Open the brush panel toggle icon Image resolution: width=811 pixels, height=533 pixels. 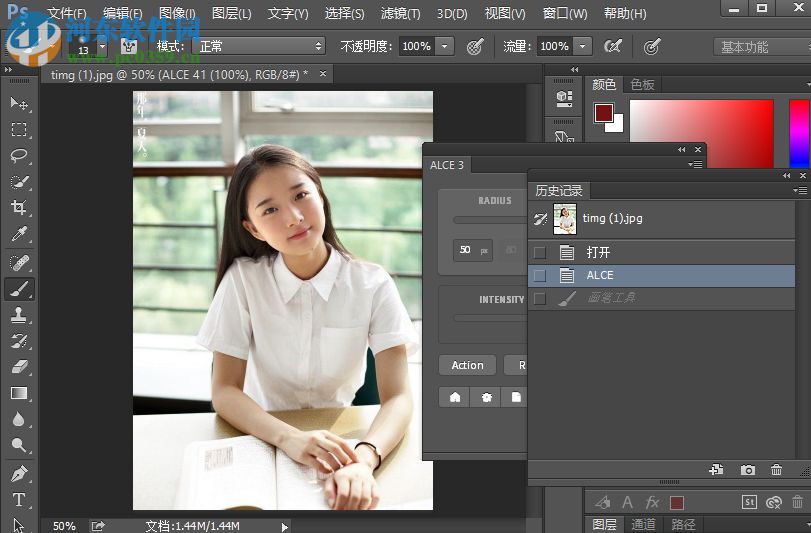point(129,47)
